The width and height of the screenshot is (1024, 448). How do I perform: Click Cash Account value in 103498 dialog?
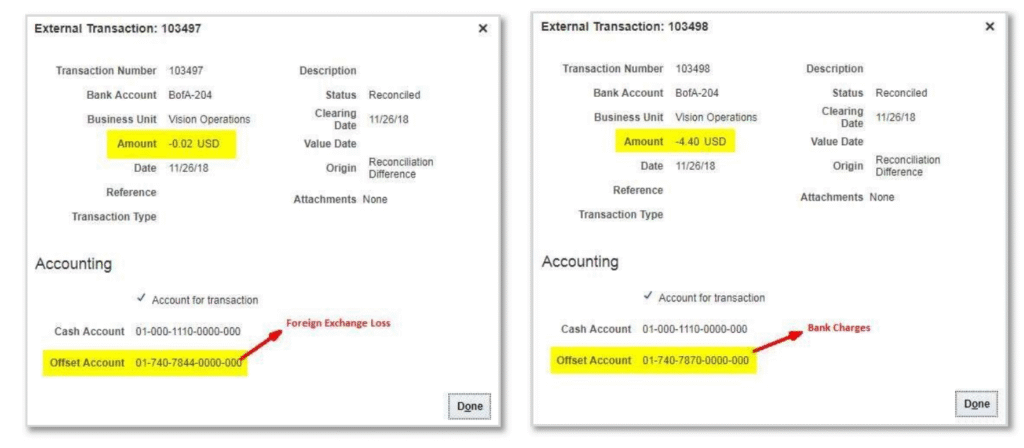pos(695,329)
